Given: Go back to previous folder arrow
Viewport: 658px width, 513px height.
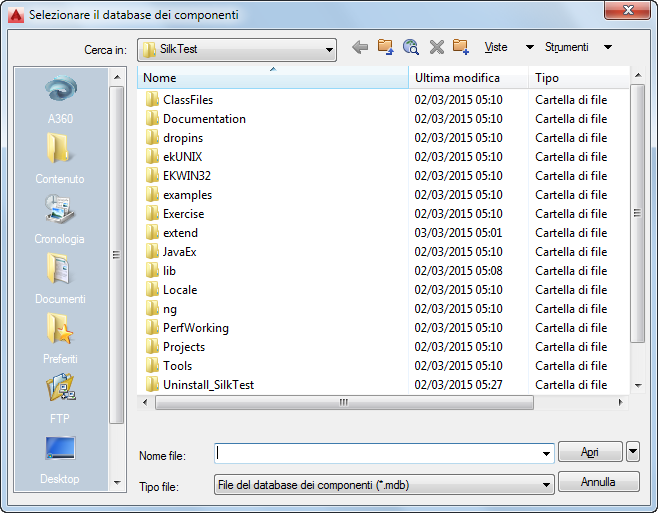Looking at the screenshot, I should [360, 47].
